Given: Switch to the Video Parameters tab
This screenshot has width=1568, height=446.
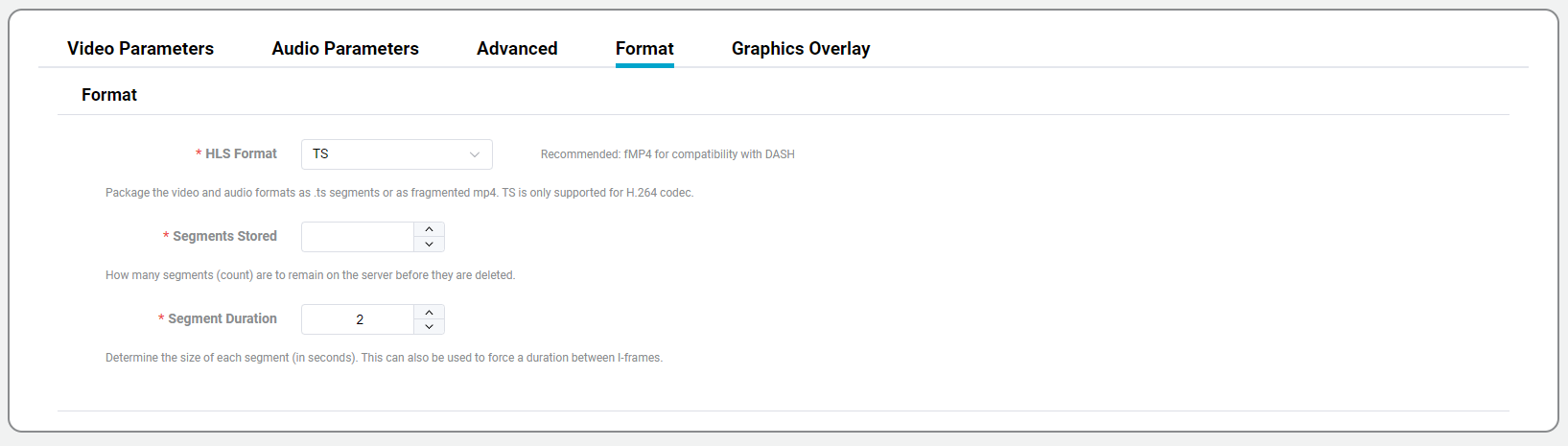Looking at the screenshot, I should (140, 49).
